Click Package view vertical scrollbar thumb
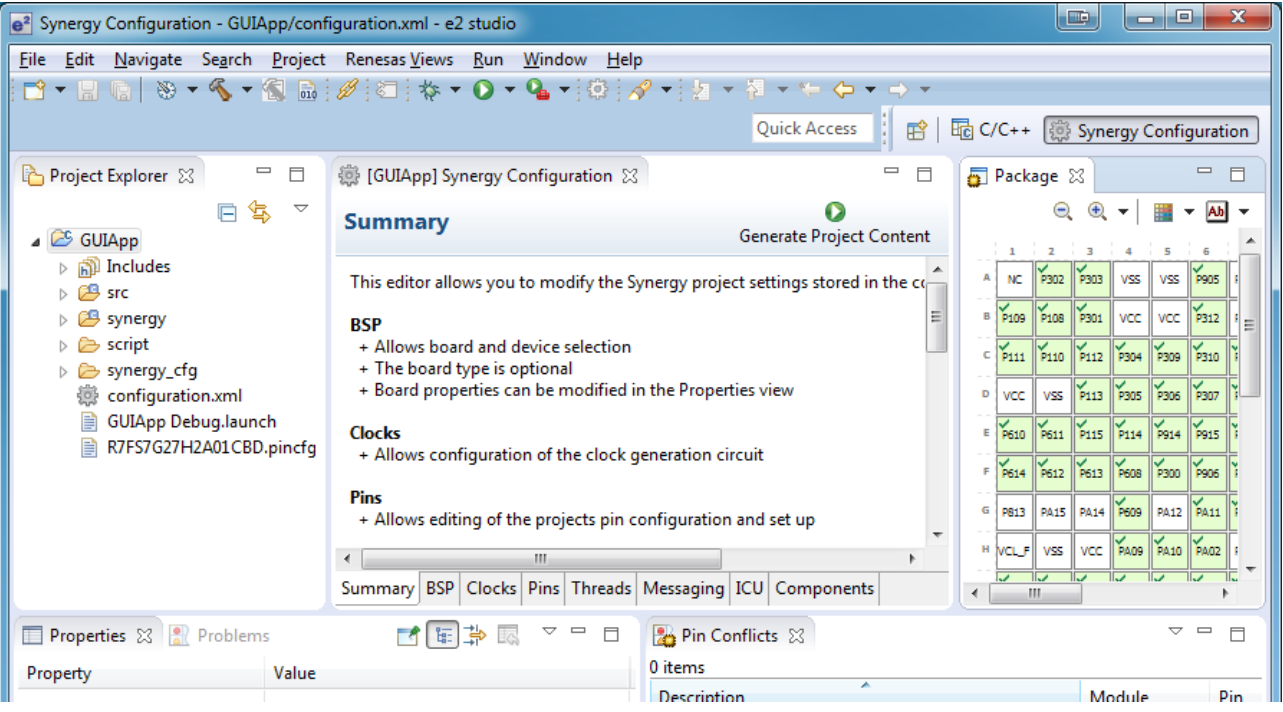1283x712 pixels. pos(1250,326)
